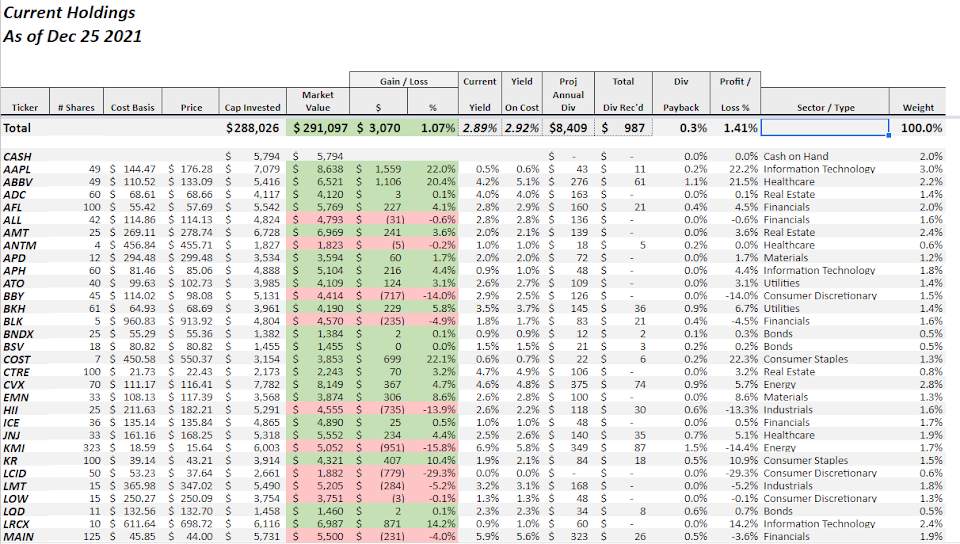Click BBY loss percentage -14.0%
The image size is (960, 544).
pos(440,296)
